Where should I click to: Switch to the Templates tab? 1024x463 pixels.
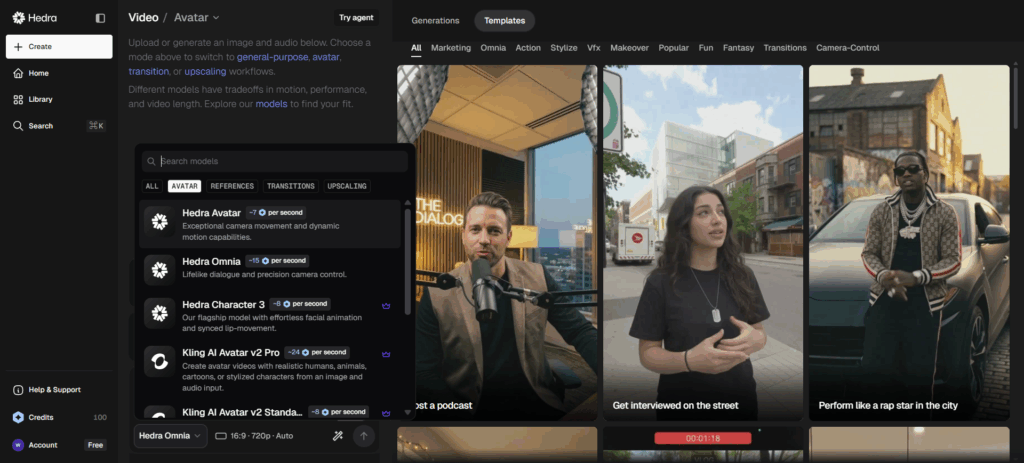tap(504, 21)
